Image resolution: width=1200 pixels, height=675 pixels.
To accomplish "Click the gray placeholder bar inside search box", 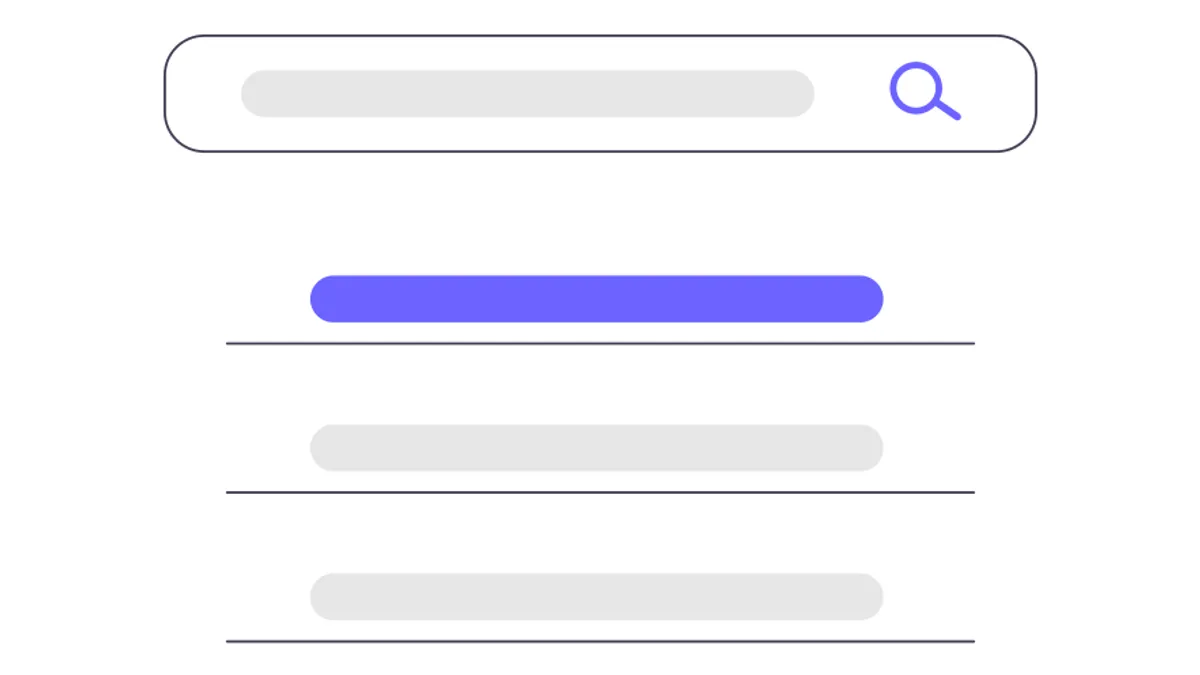I will coord(528,93).
